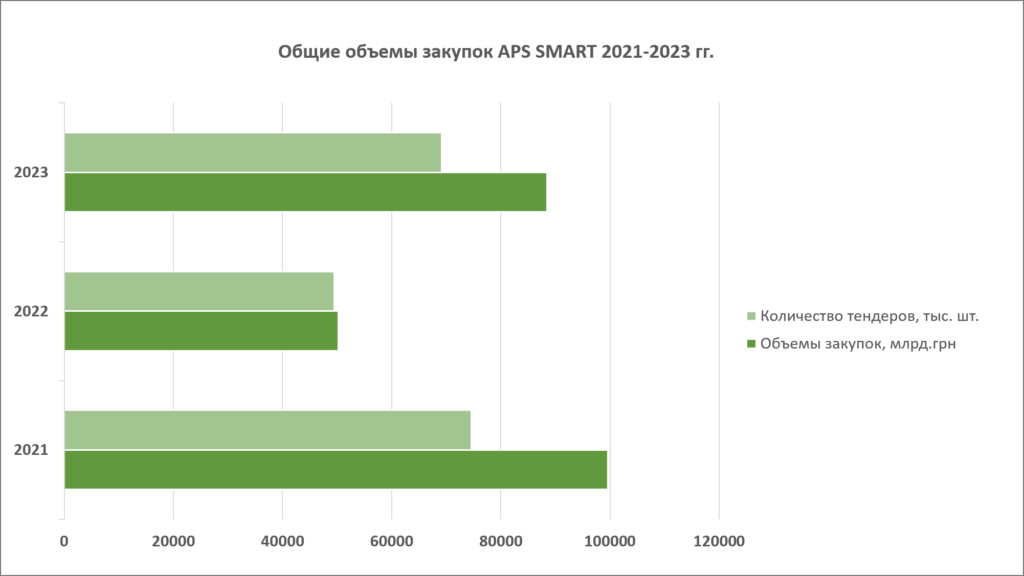Click the light green 2021 tenders bar
The height and width of the screenshot is (576, 1024).
point(267,430)
